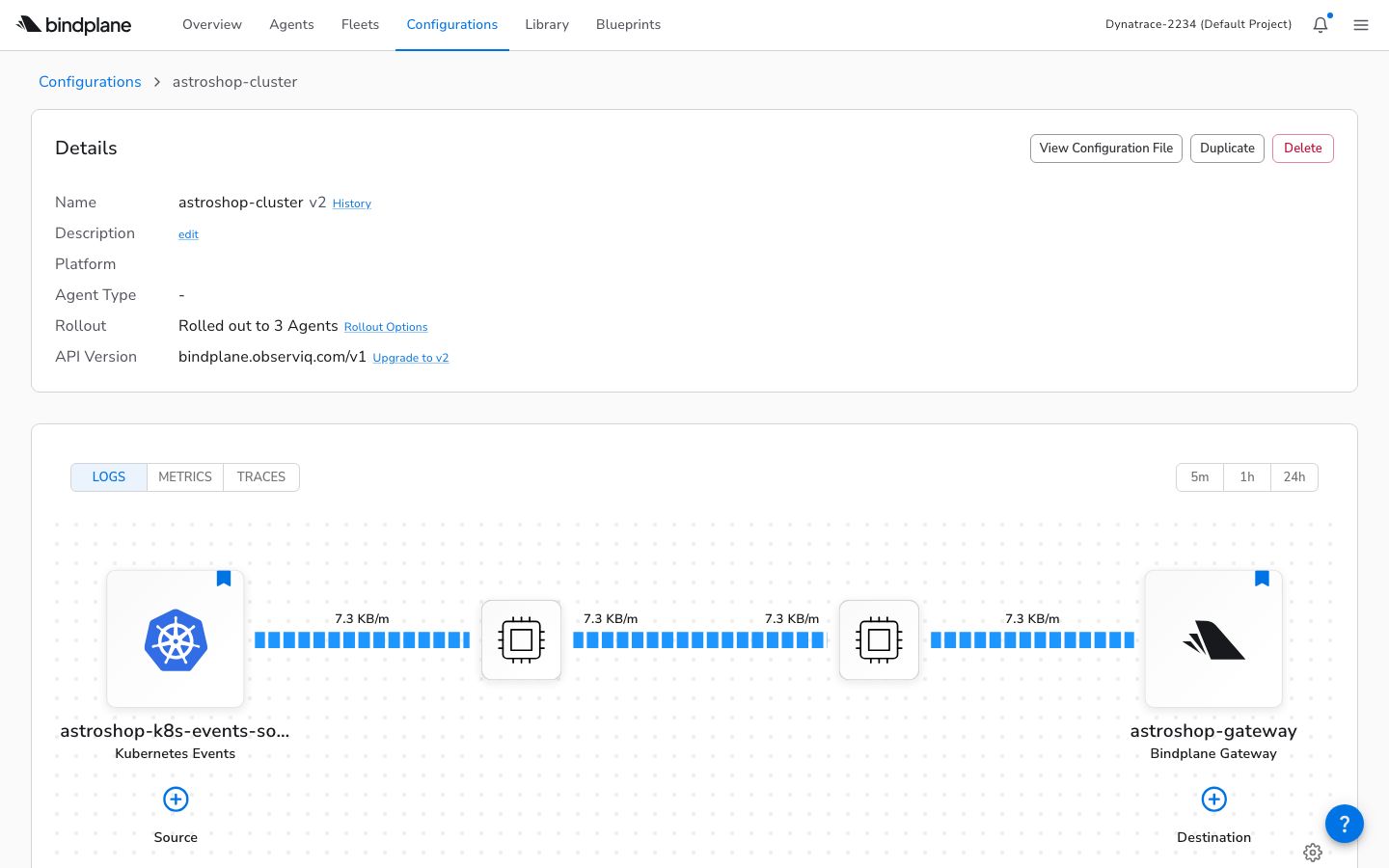Open the Blueprints page

click(628, 24)
